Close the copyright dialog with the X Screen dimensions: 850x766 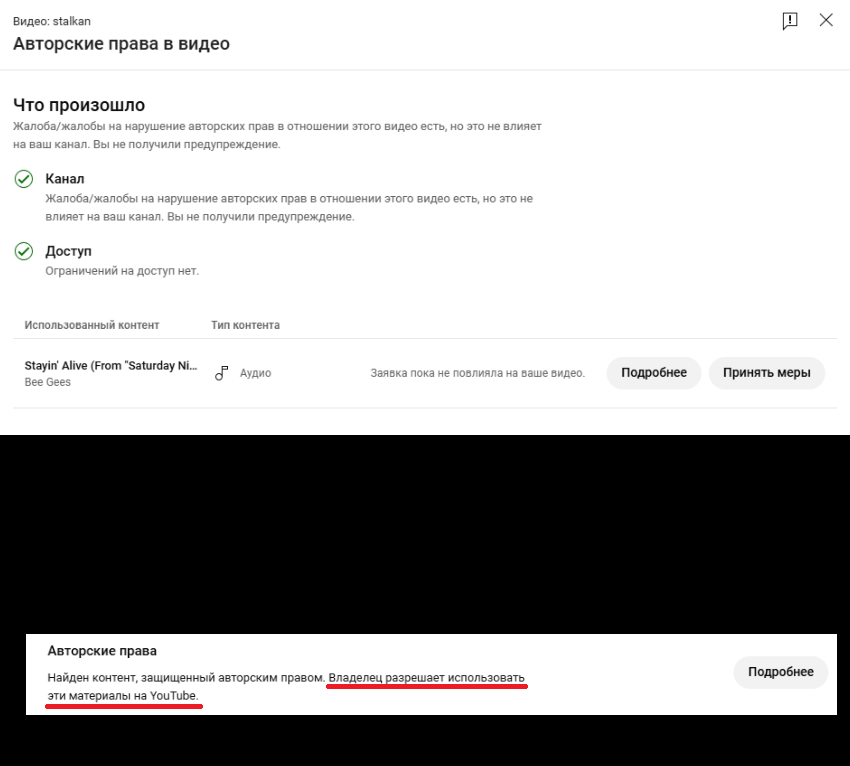(x=826, y=21)
